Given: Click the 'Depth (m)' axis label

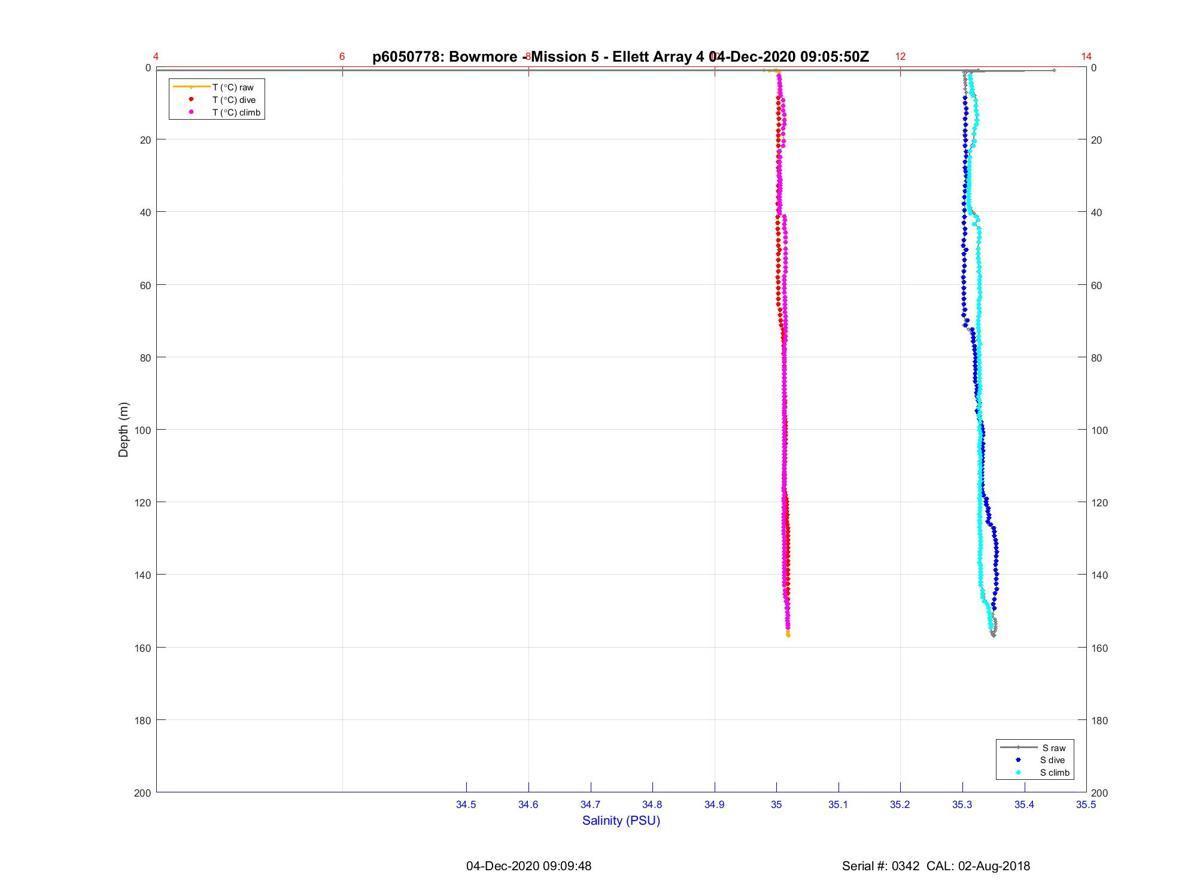Looking at the screenshot, I should click(x=124, y=430).
